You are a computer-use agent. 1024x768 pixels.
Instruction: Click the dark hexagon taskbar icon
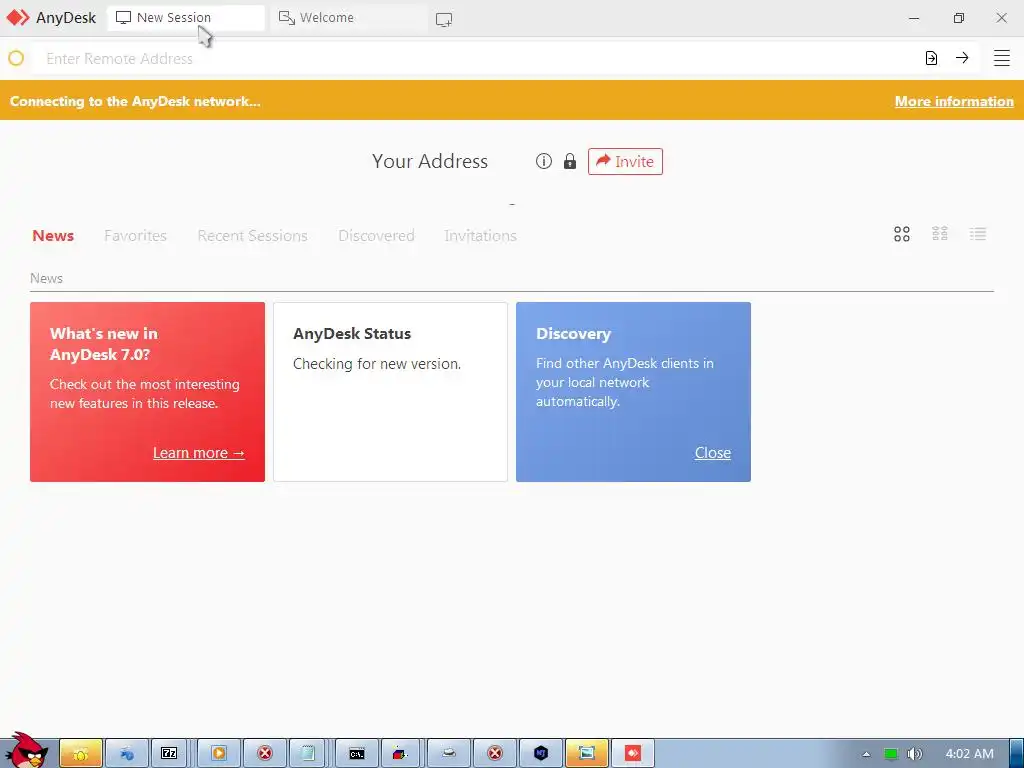[x=541, y=754]
